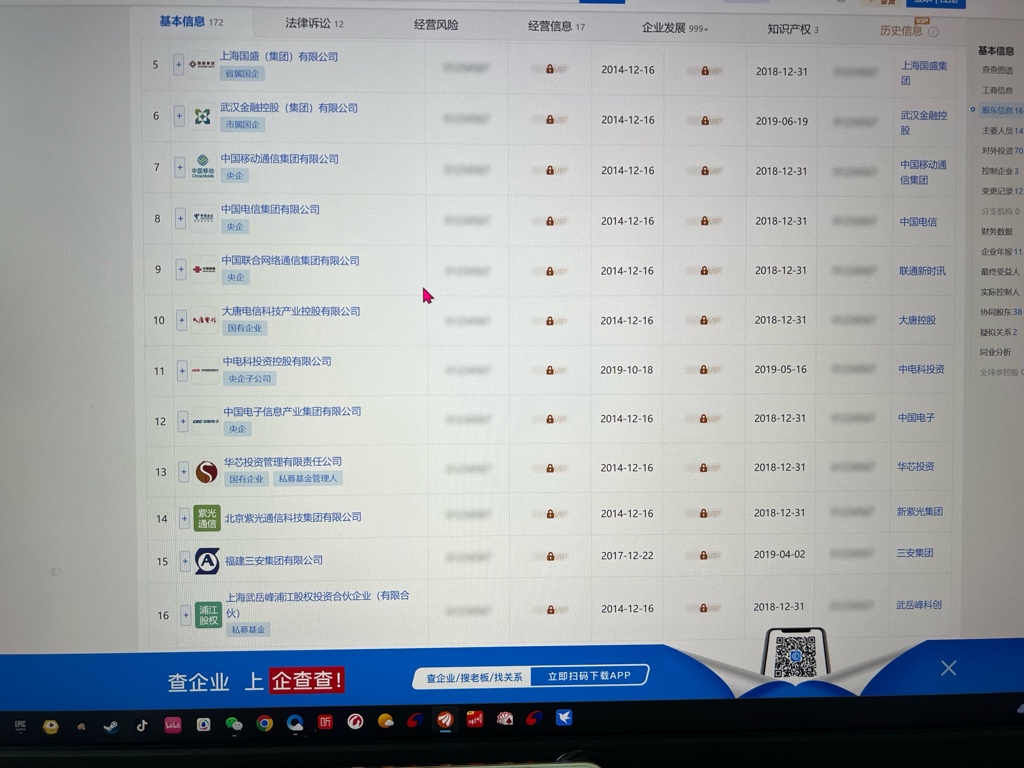The image size is (1024, 768).
Task: Open 大唐电信科技产业控股有限公司 link
Action: tap(291, 312)
